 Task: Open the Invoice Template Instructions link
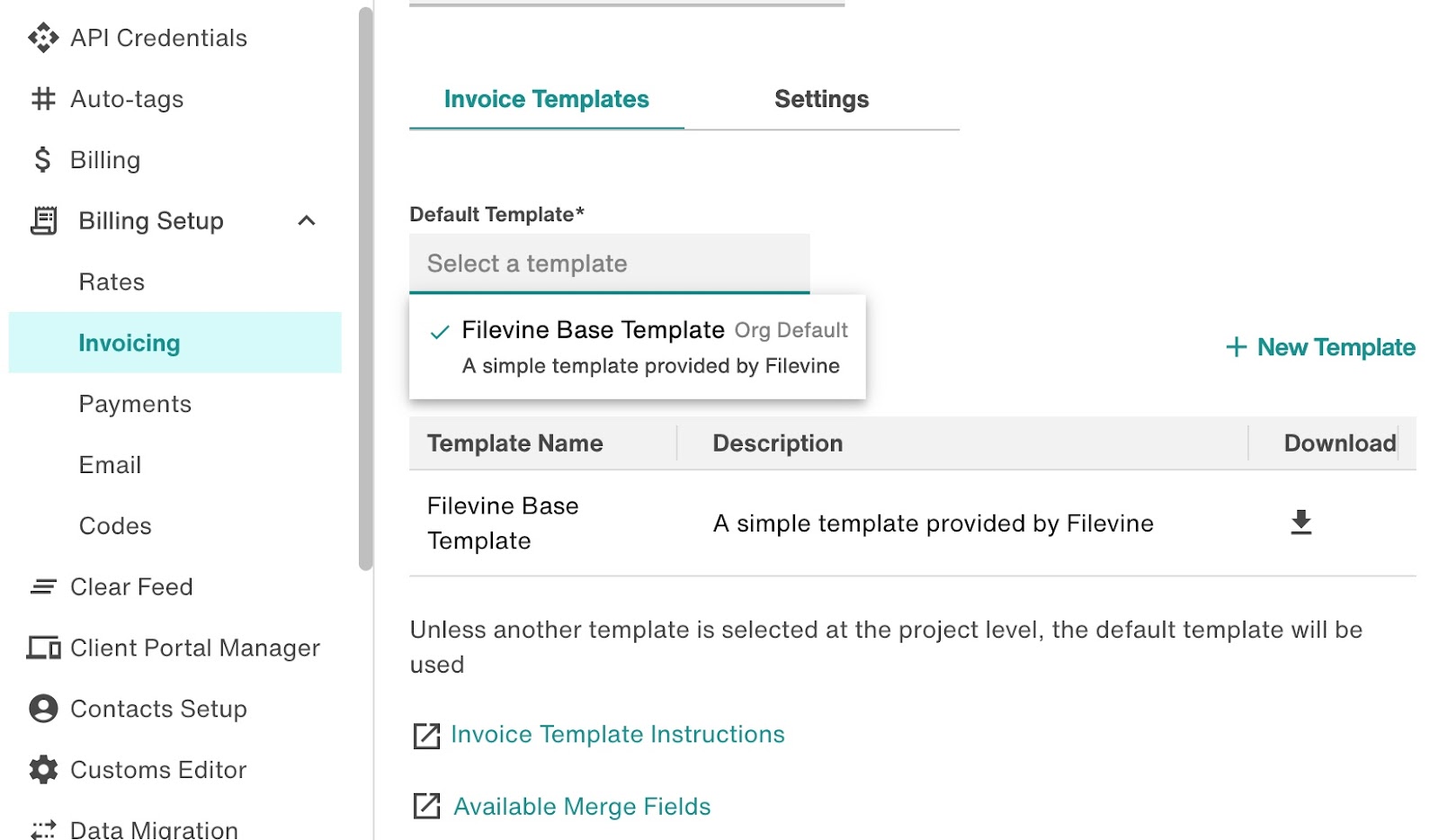point(617,735)
